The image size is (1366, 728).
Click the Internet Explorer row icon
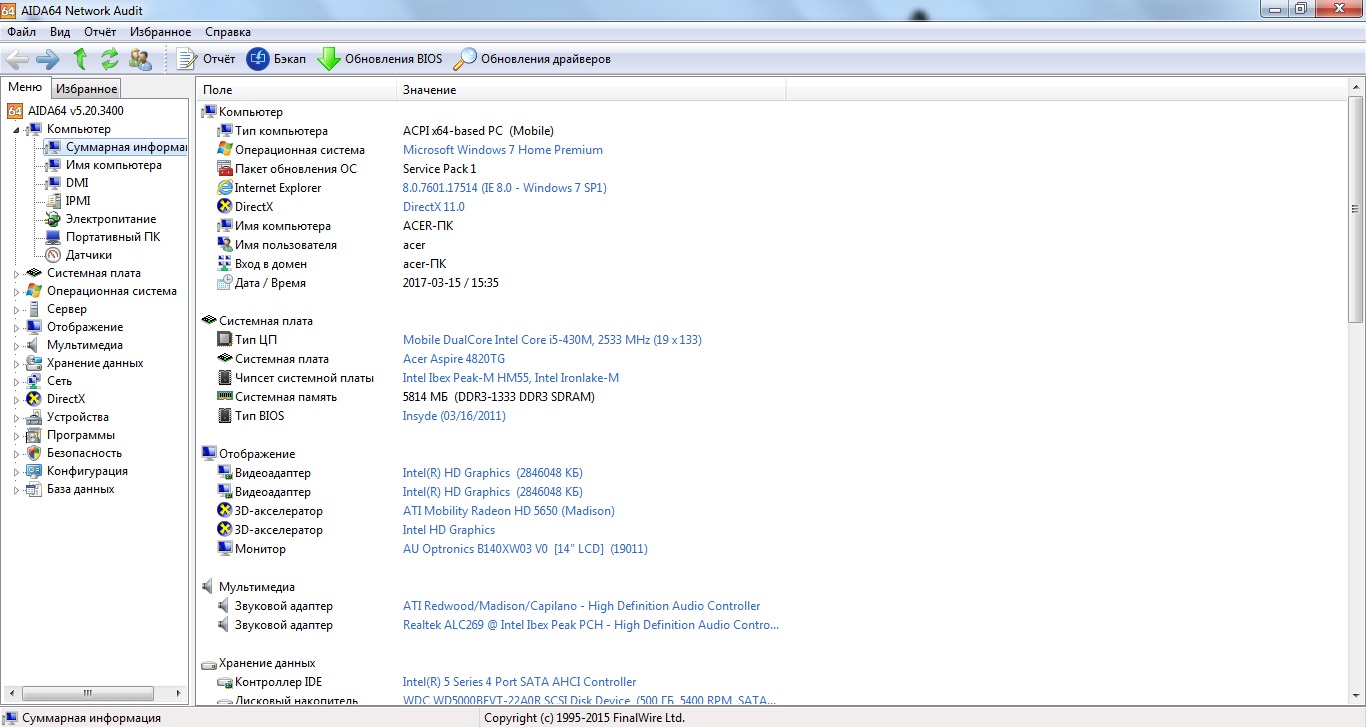pos(225,188)
